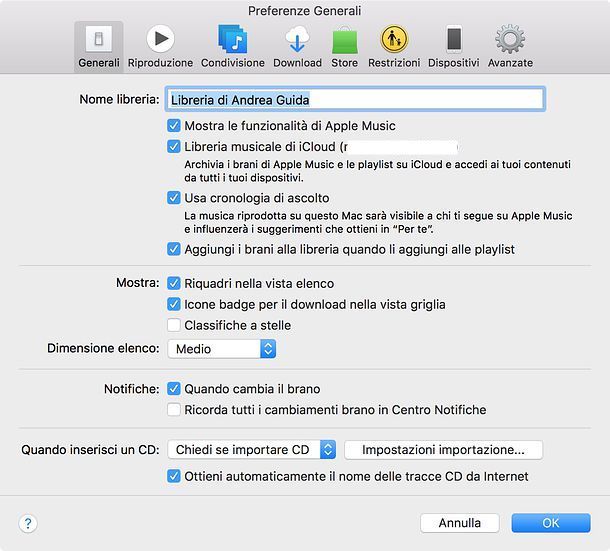This screenshot has height=551, width=610.
Task: Click the Nome libreria text field
Action: click(x=355, y=100)
